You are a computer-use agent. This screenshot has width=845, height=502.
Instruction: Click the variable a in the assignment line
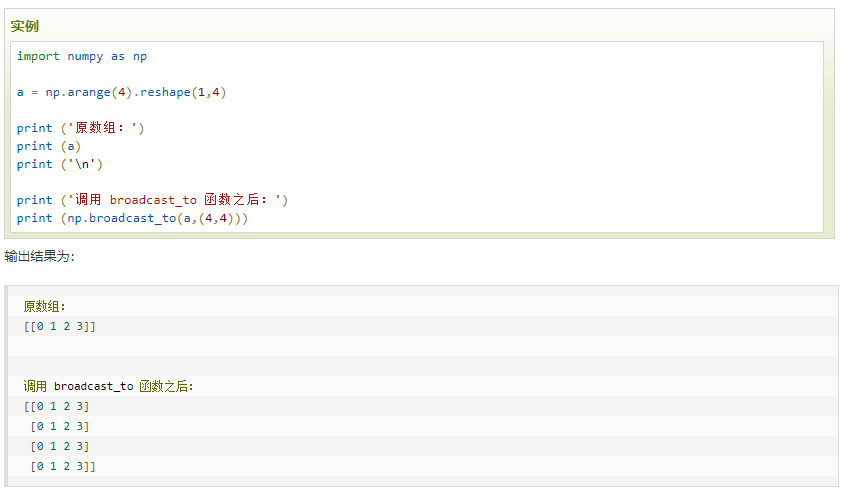coord(20,92)
